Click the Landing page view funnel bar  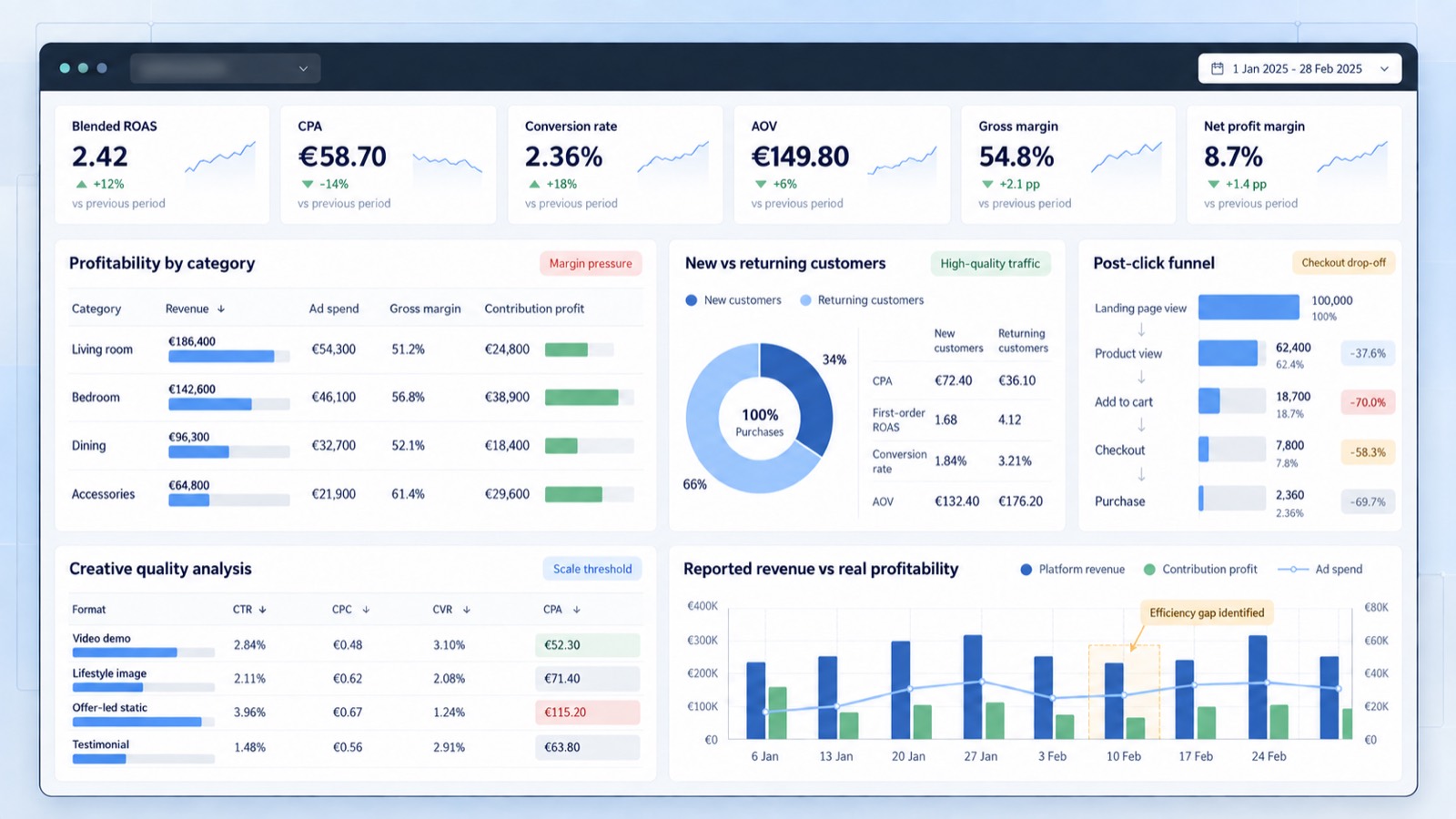tap(1249, 307)
